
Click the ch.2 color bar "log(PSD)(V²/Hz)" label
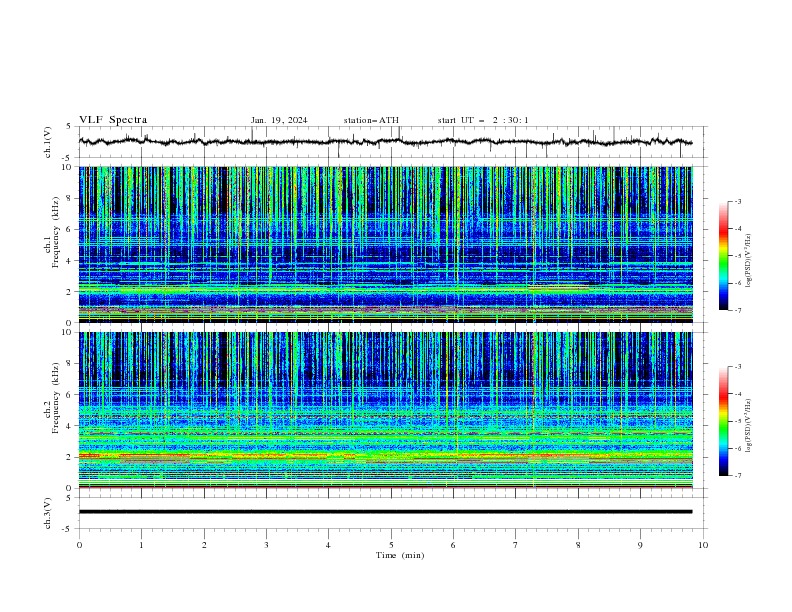[748, 426]
